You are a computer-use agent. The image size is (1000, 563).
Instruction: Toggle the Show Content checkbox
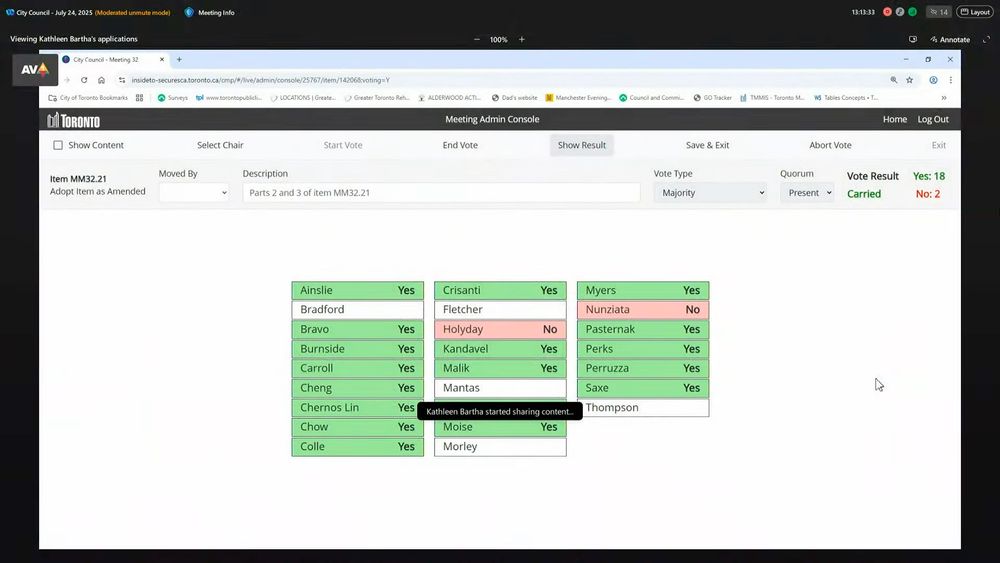click(58, 145)
